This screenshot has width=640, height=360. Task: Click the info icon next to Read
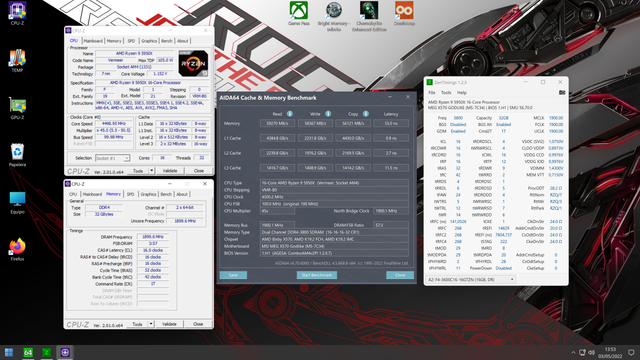coord(289,114)
